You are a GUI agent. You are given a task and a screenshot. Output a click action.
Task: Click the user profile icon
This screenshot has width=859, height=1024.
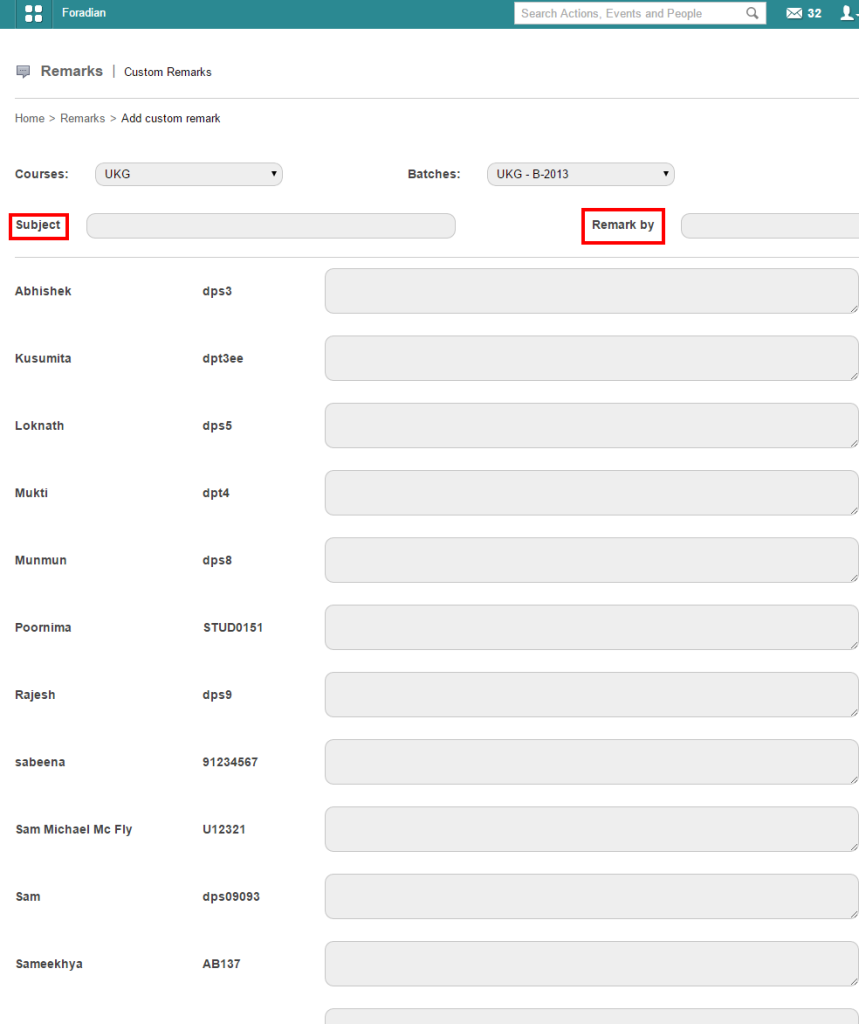(848, 14)
